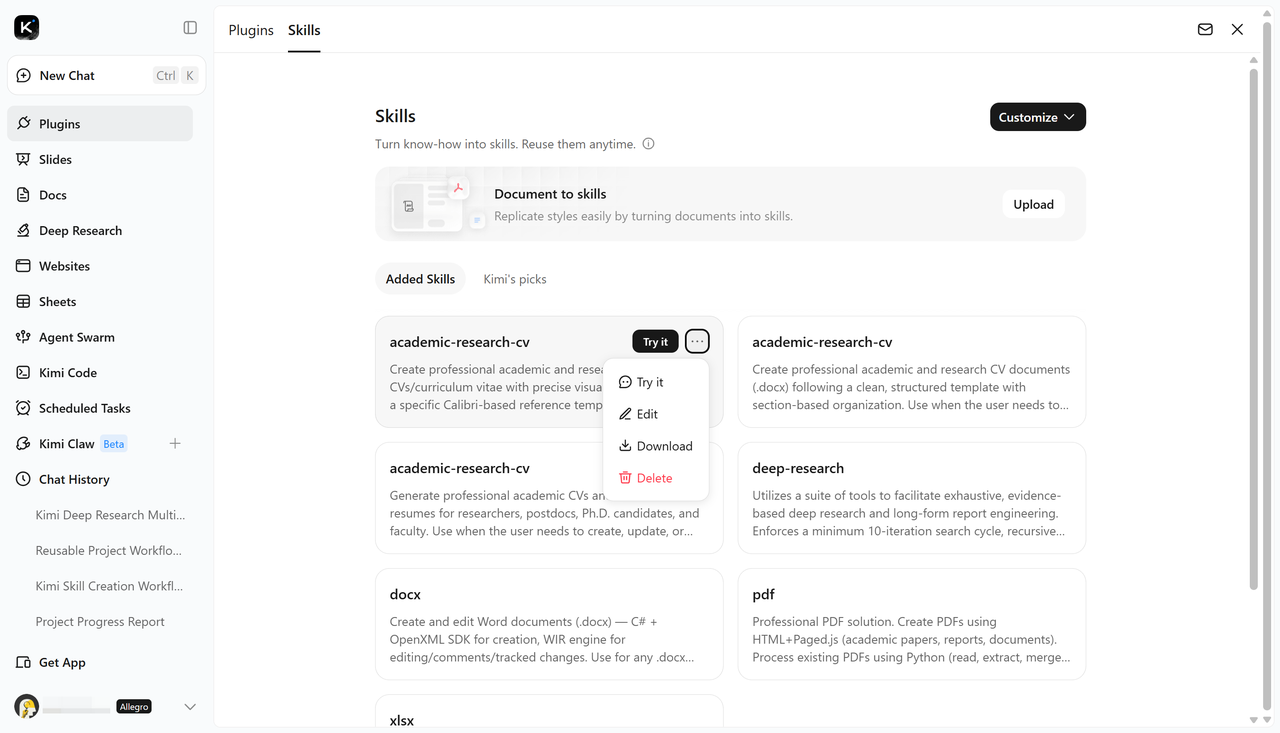Add new Kimi Claw with plus icon
This screenshot has height=733, width=1280.
pyautogui.click(x=175, y=443)
